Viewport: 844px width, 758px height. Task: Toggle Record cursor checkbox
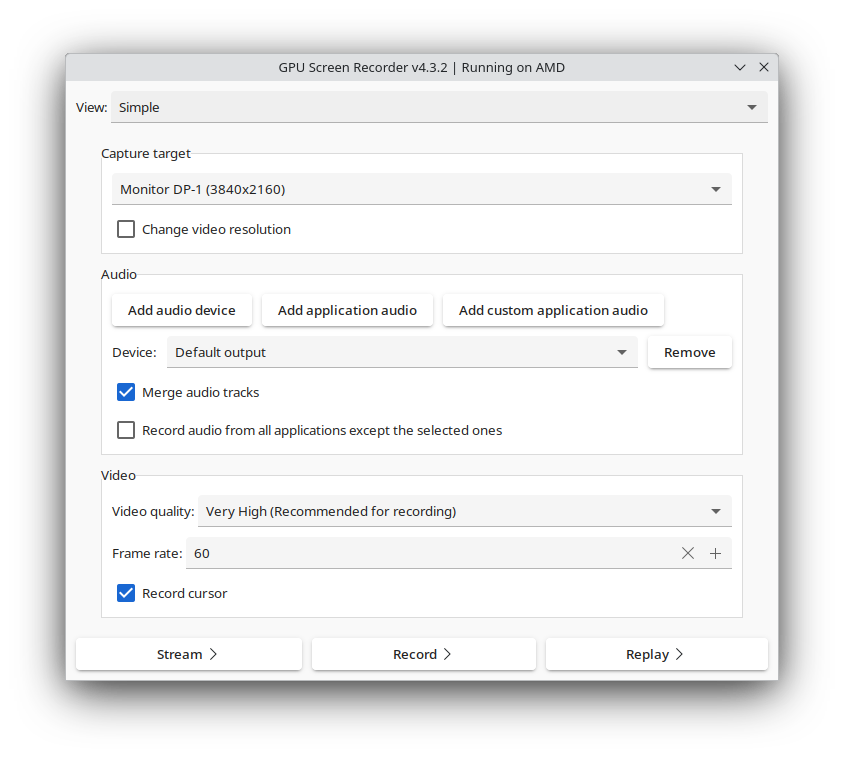click(x=126, y=593)
